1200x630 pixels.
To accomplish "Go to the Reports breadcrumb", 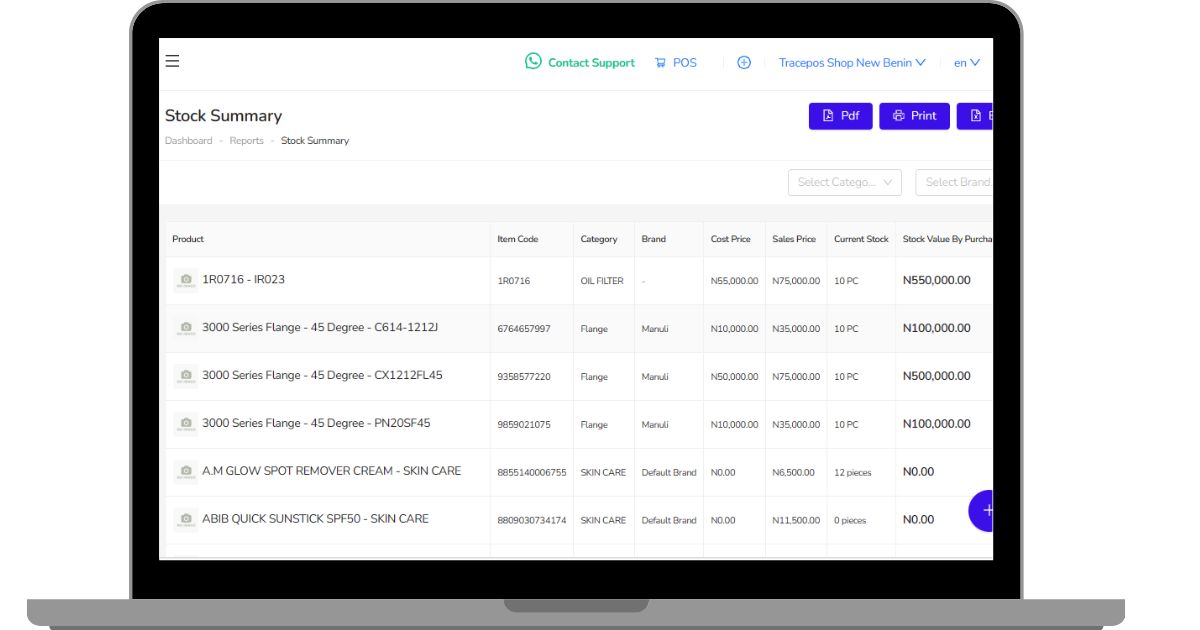I will click(246, 141).
